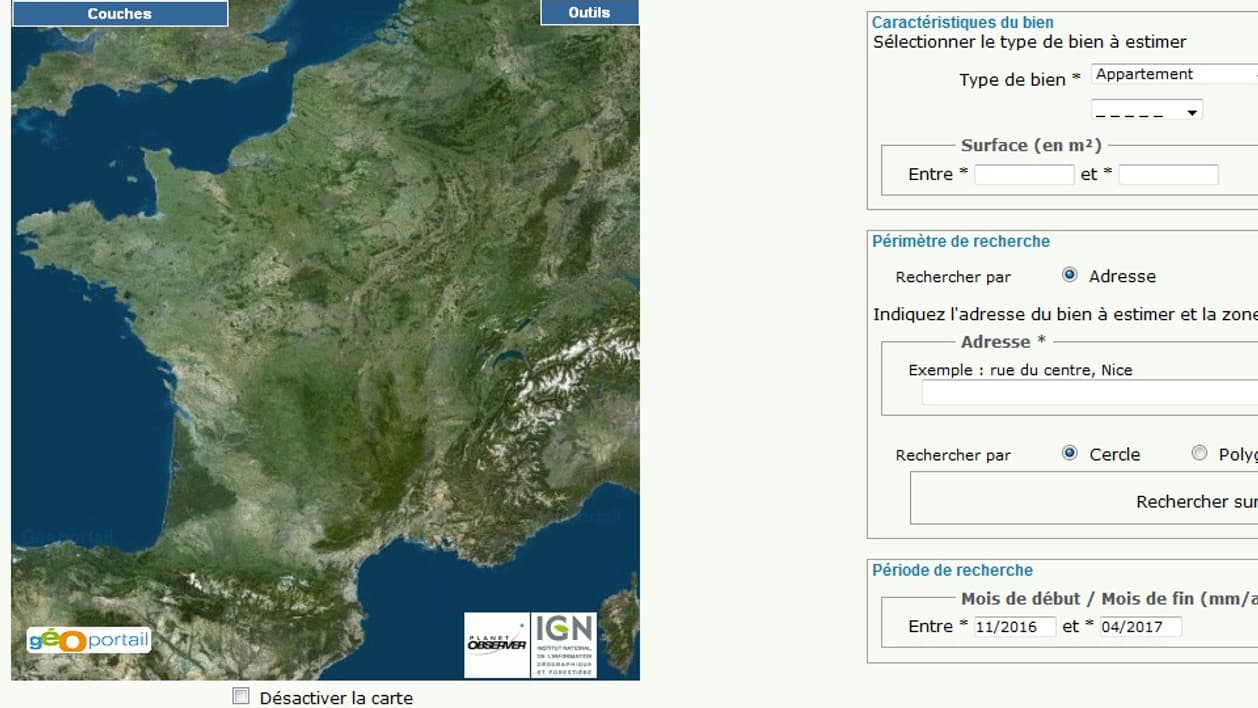This screenshot has width=1258, height=708.
Task: Click the IGN logo
Action: pyautogui.click(x=564, y=645)
